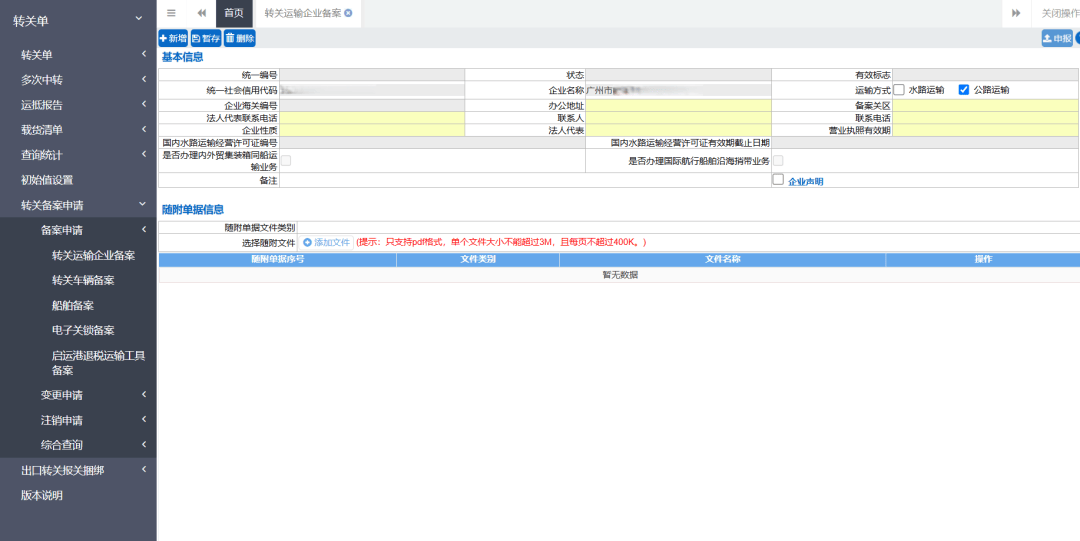Open the 企业声明 link
Image resolution: width=1080 pixels, height=541 pixels.
tap(805, 182)
